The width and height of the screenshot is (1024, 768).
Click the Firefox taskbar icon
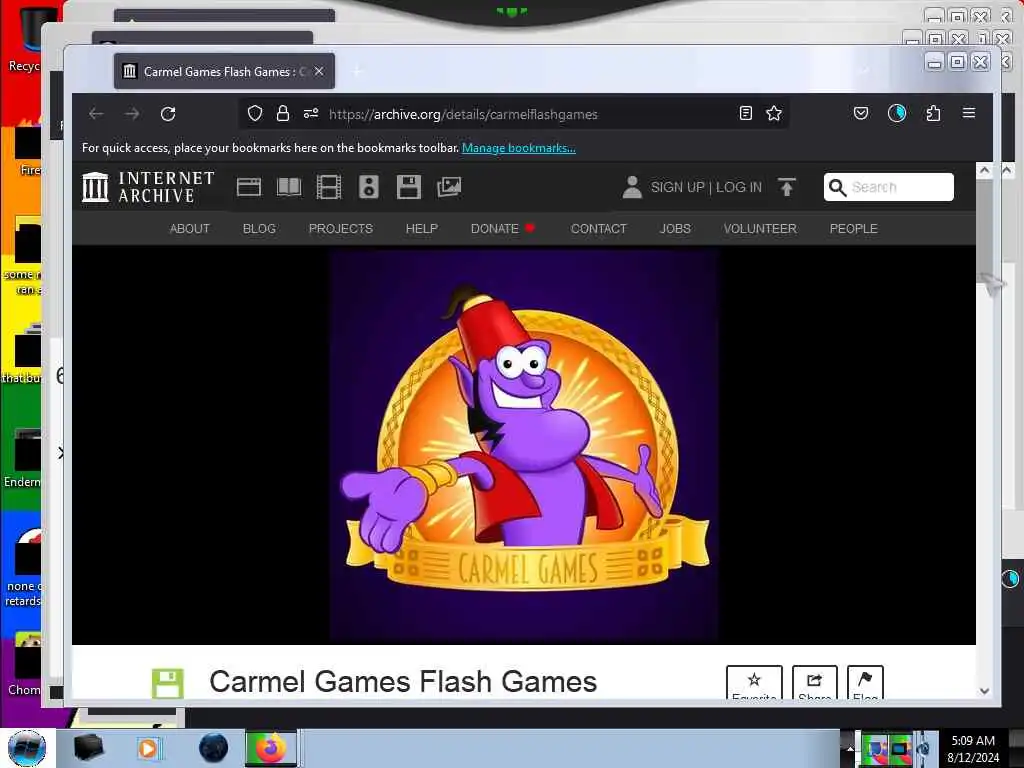pyautogui.click(x=271, y=748)
